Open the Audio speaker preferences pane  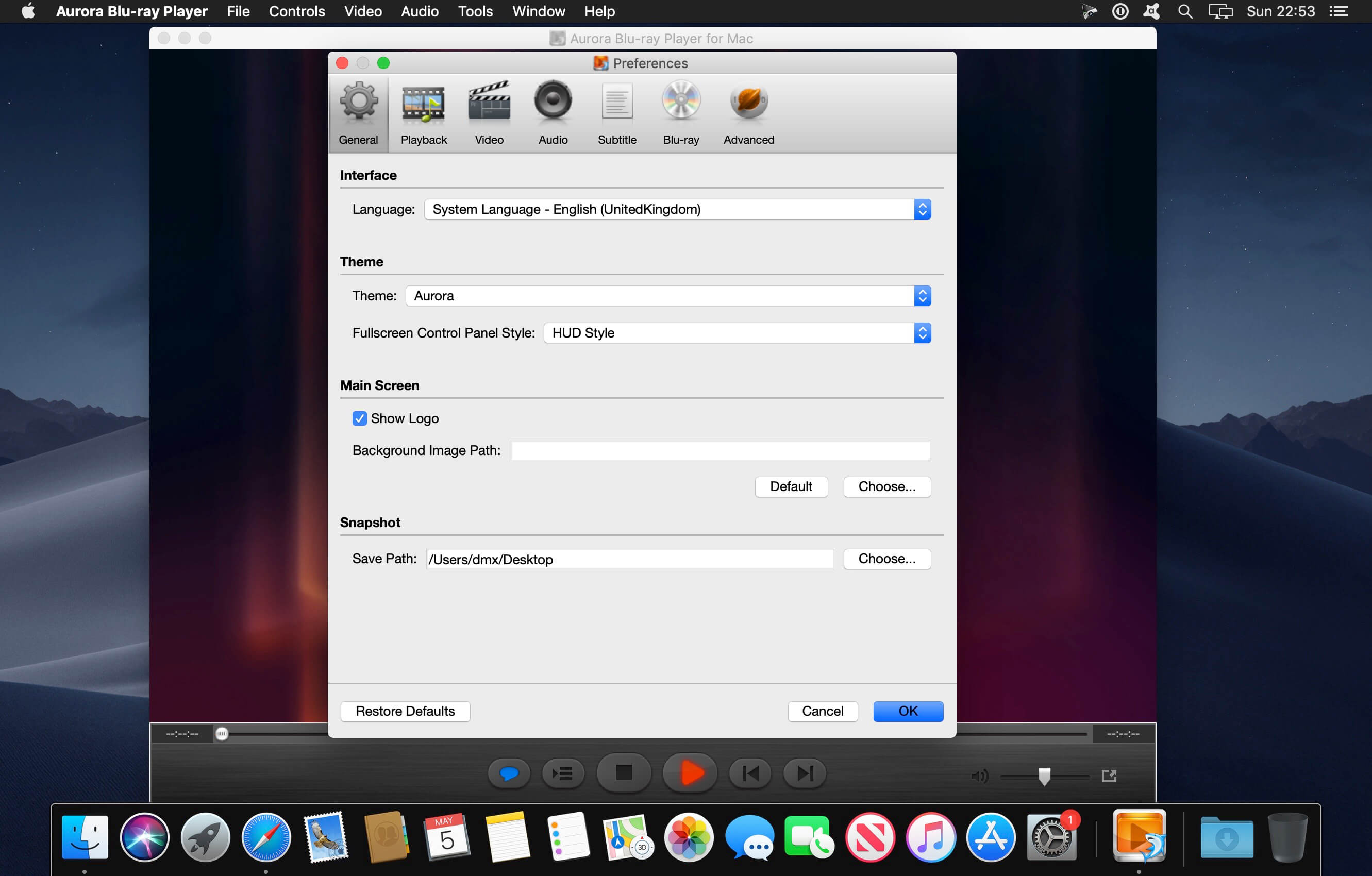(553, 114)
